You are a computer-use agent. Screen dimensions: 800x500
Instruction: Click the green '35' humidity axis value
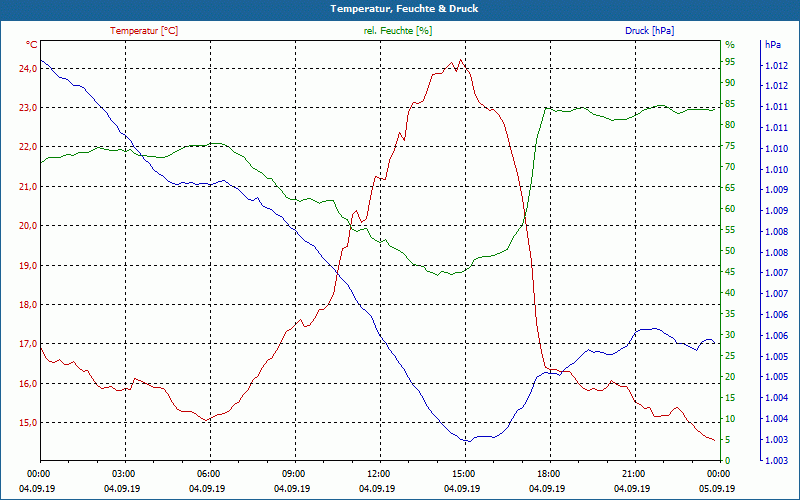coord(730,314)
